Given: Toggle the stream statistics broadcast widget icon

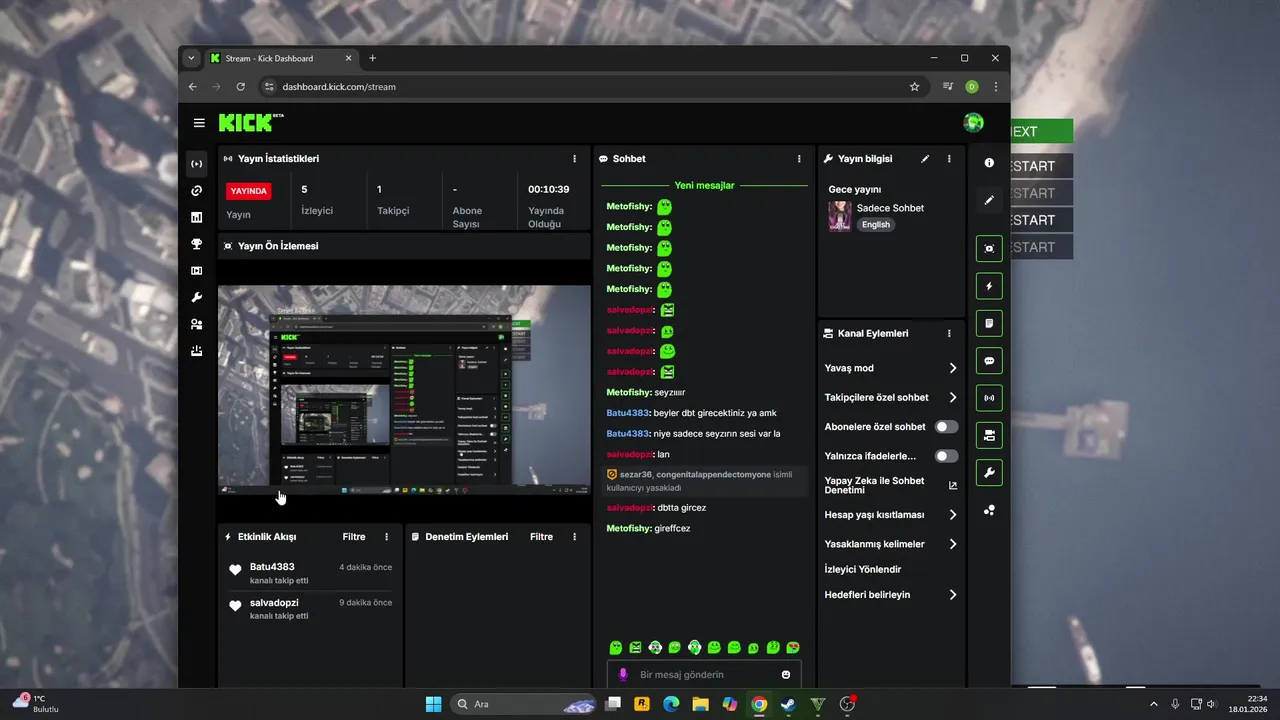Looking at the screenshot, I should (989, 398).
